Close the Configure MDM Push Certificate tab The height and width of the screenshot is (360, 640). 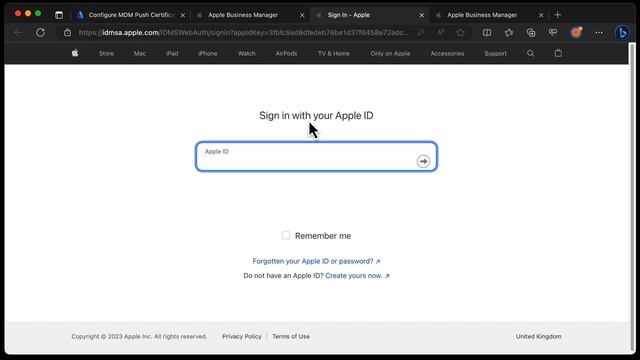[183, 15]
